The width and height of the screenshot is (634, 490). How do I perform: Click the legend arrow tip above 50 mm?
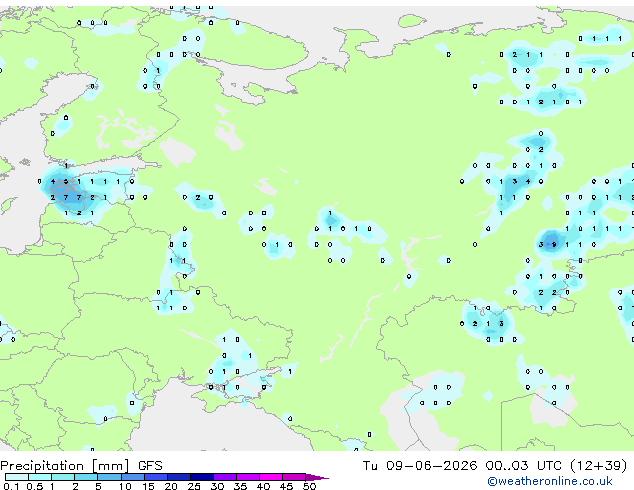click(317, 477)
